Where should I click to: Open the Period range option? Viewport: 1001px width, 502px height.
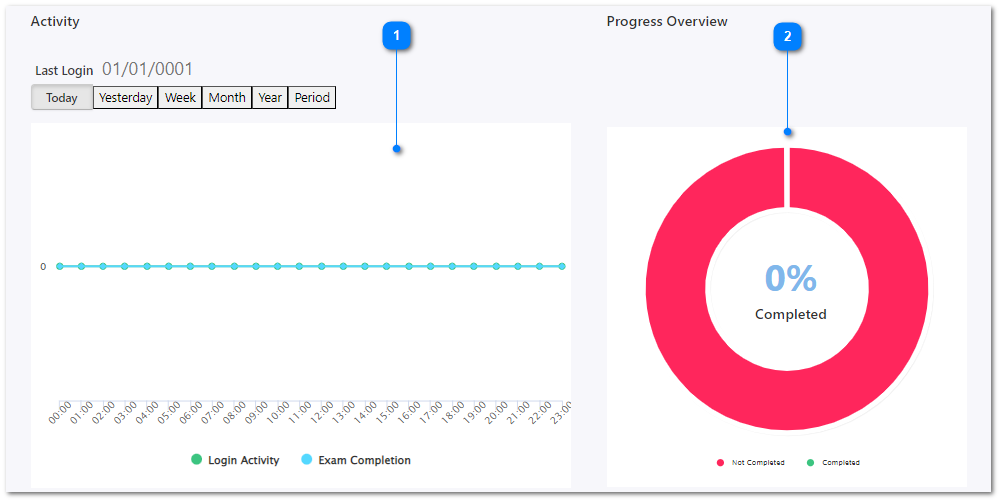(312, 98)
